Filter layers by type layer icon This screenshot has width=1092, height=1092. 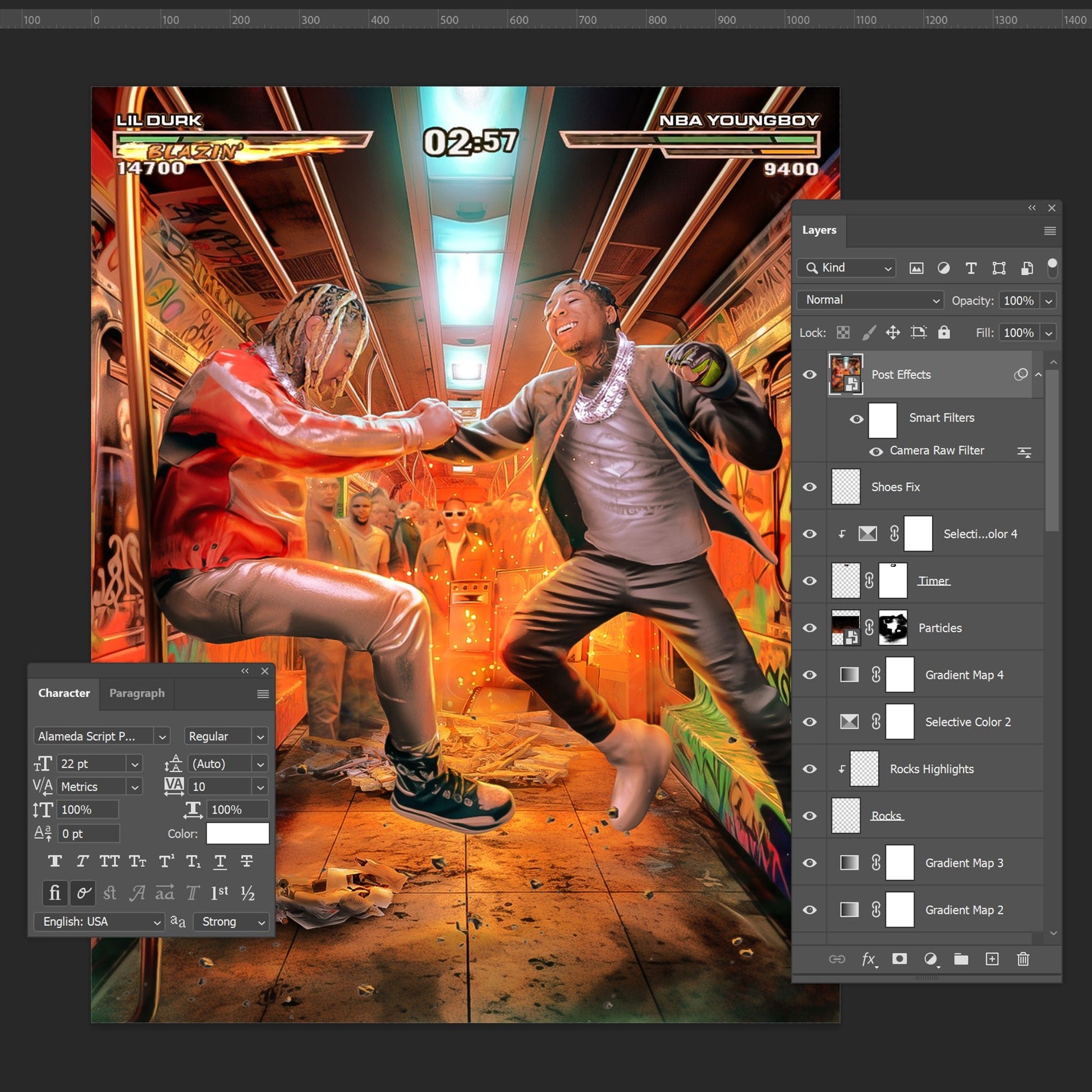point(971,268)
